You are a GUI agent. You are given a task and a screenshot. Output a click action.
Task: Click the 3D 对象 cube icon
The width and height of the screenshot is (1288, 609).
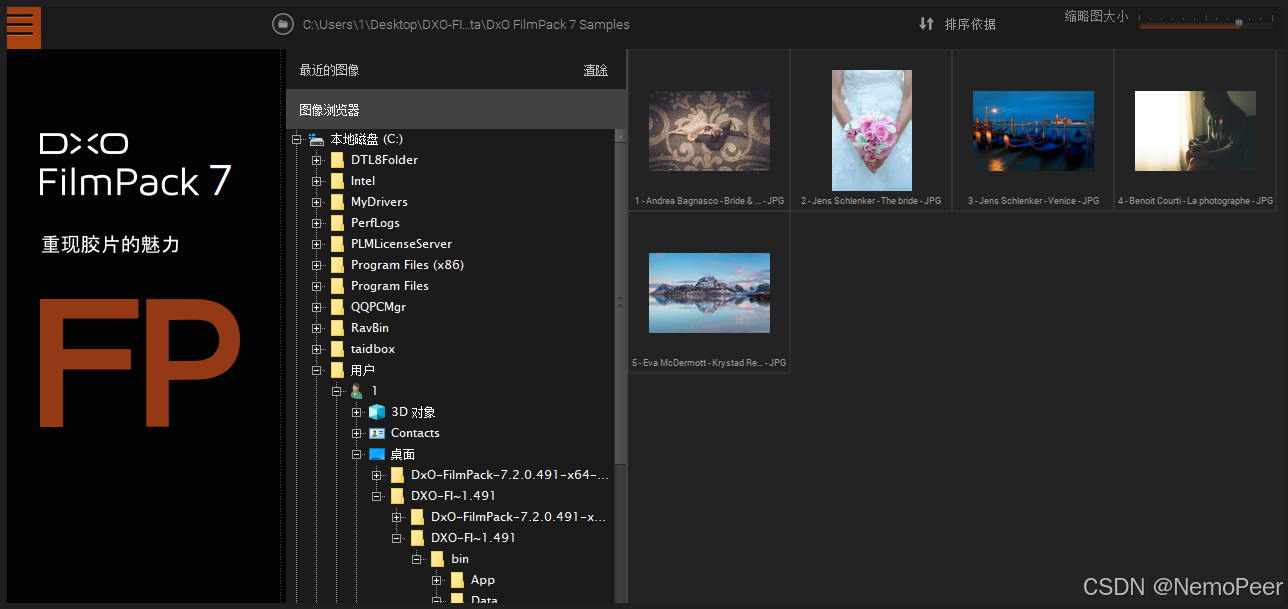coord(377,412)
